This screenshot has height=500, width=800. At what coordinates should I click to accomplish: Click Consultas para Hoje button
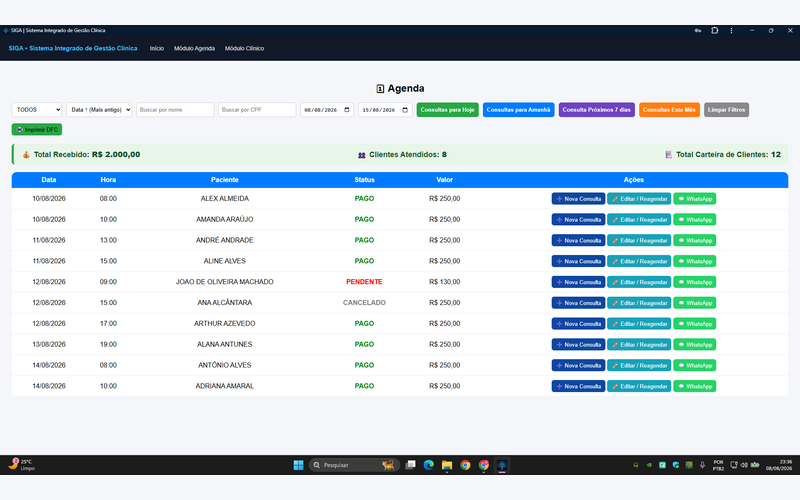click(x=447, y=110)
